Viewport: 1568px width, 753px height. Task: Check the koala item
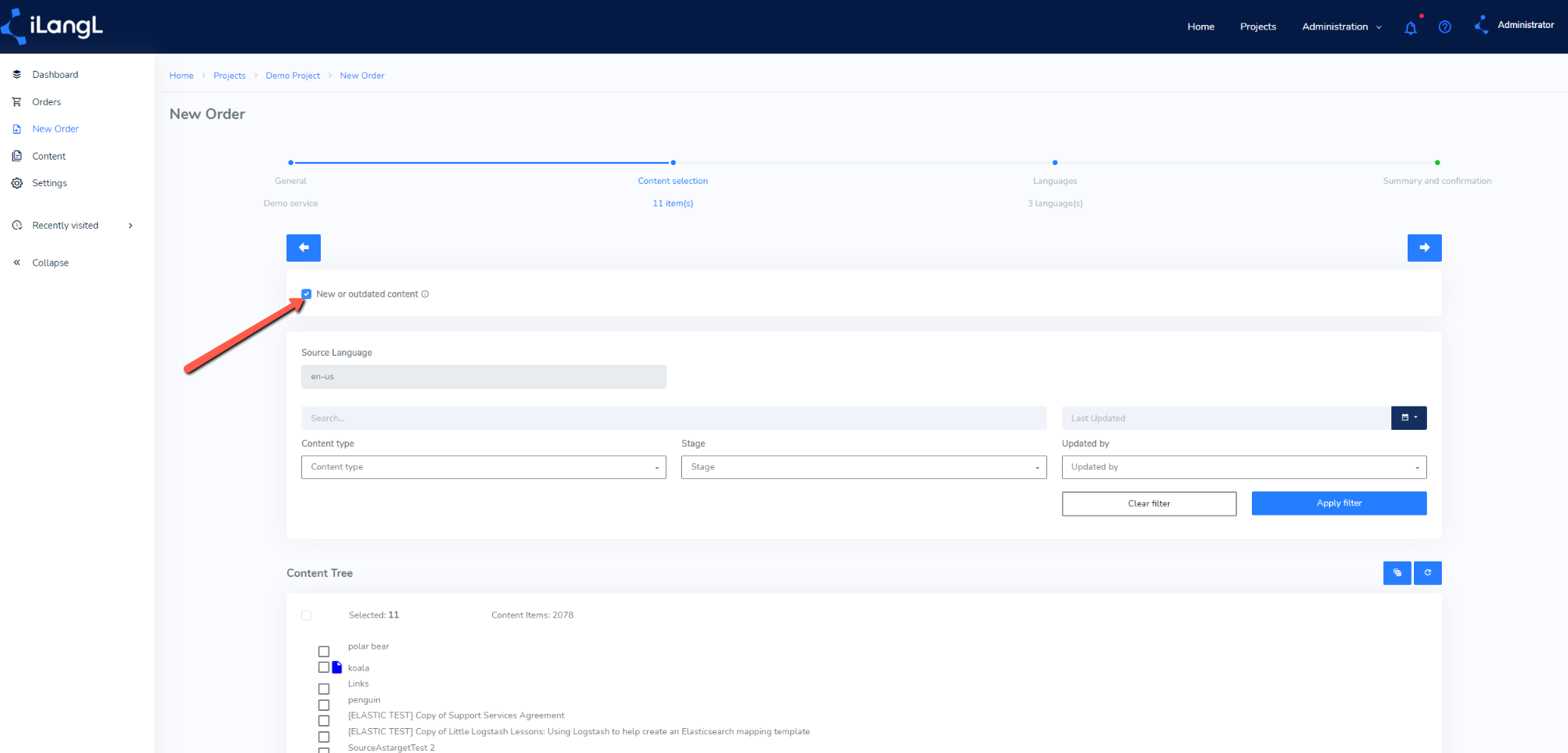click(x=324, y=667)
